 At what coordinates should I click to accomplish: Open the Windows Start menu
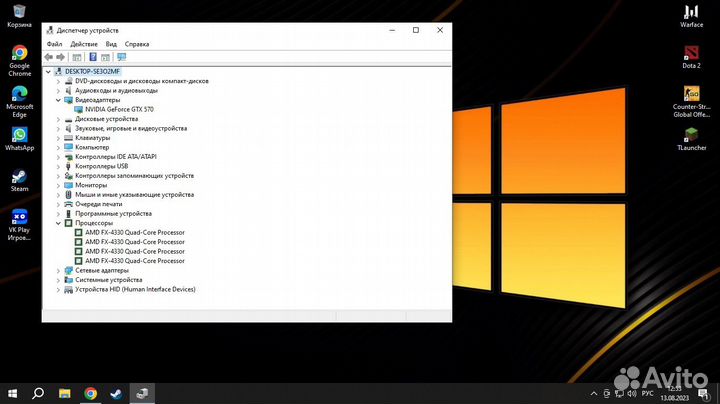pyautogui.click(x=13, y=393)
